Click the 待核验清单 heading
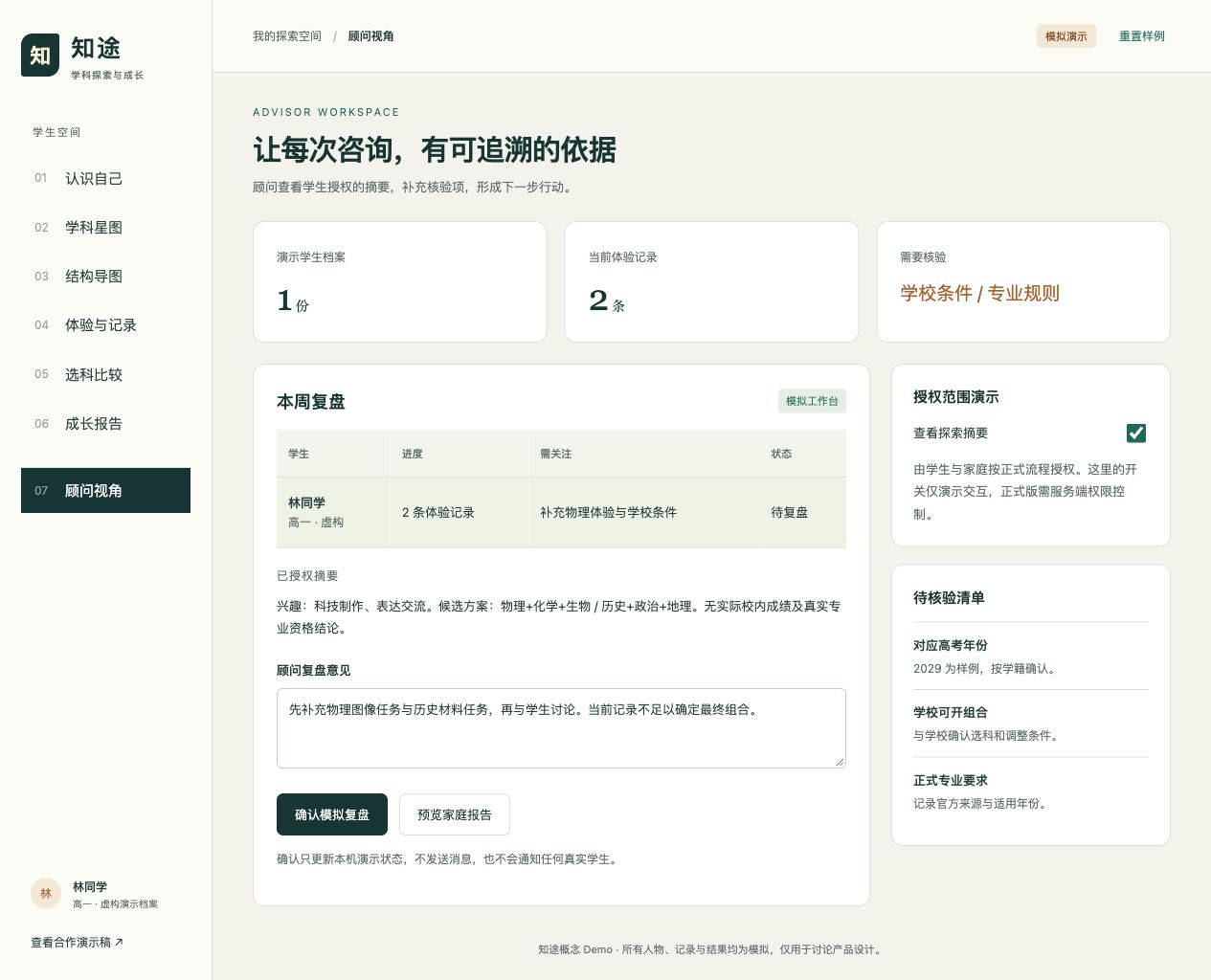The width and height of the screenshot is (1211, 980). pos(949,597)
